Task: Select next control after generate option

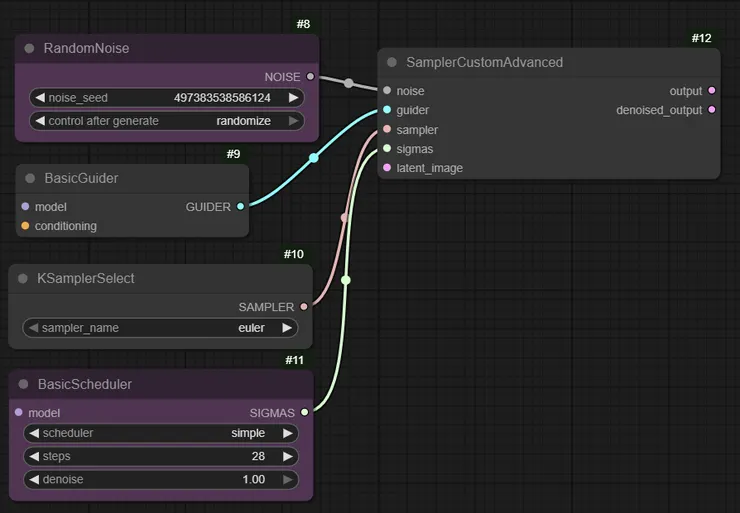Action: coord(294,121)
